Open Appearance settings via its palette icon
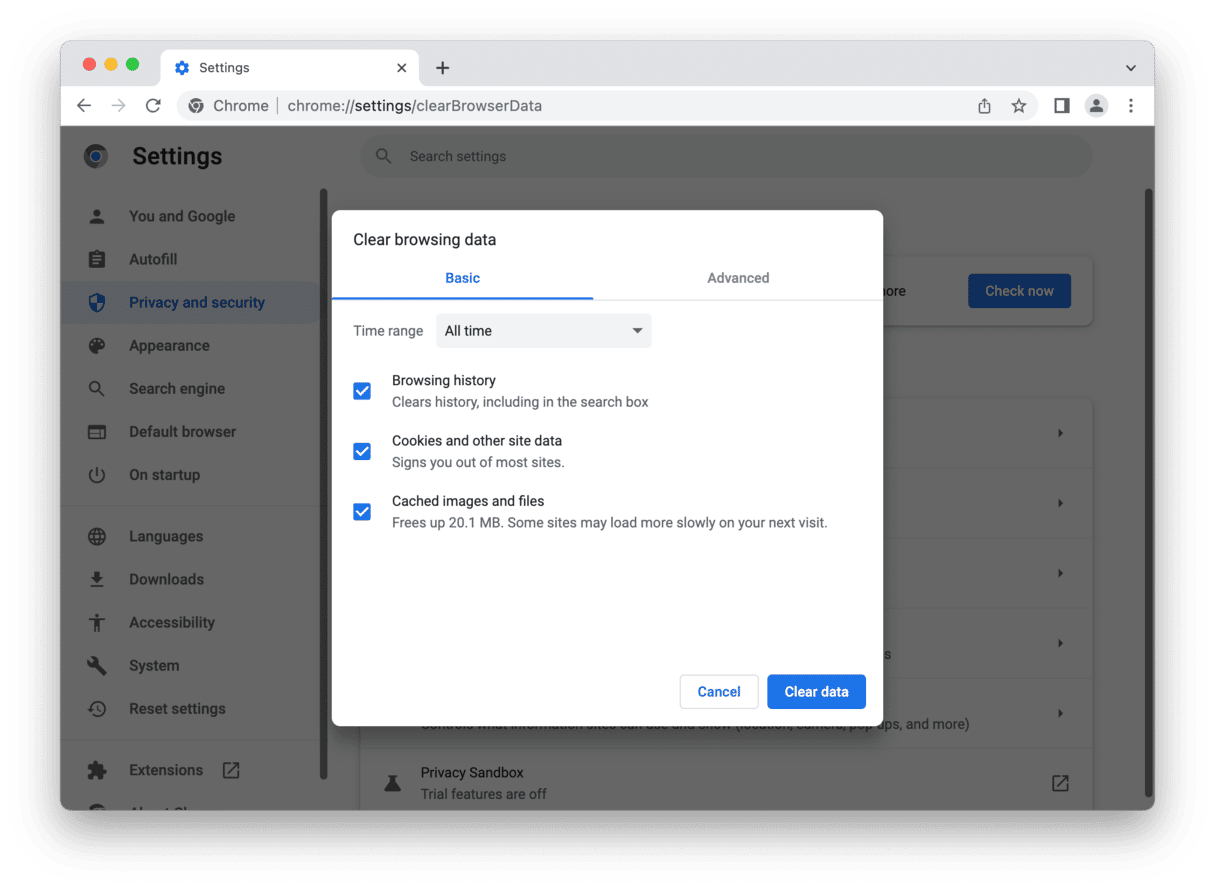The width and height of the screenshot is (1215, 890). point(96,345)
